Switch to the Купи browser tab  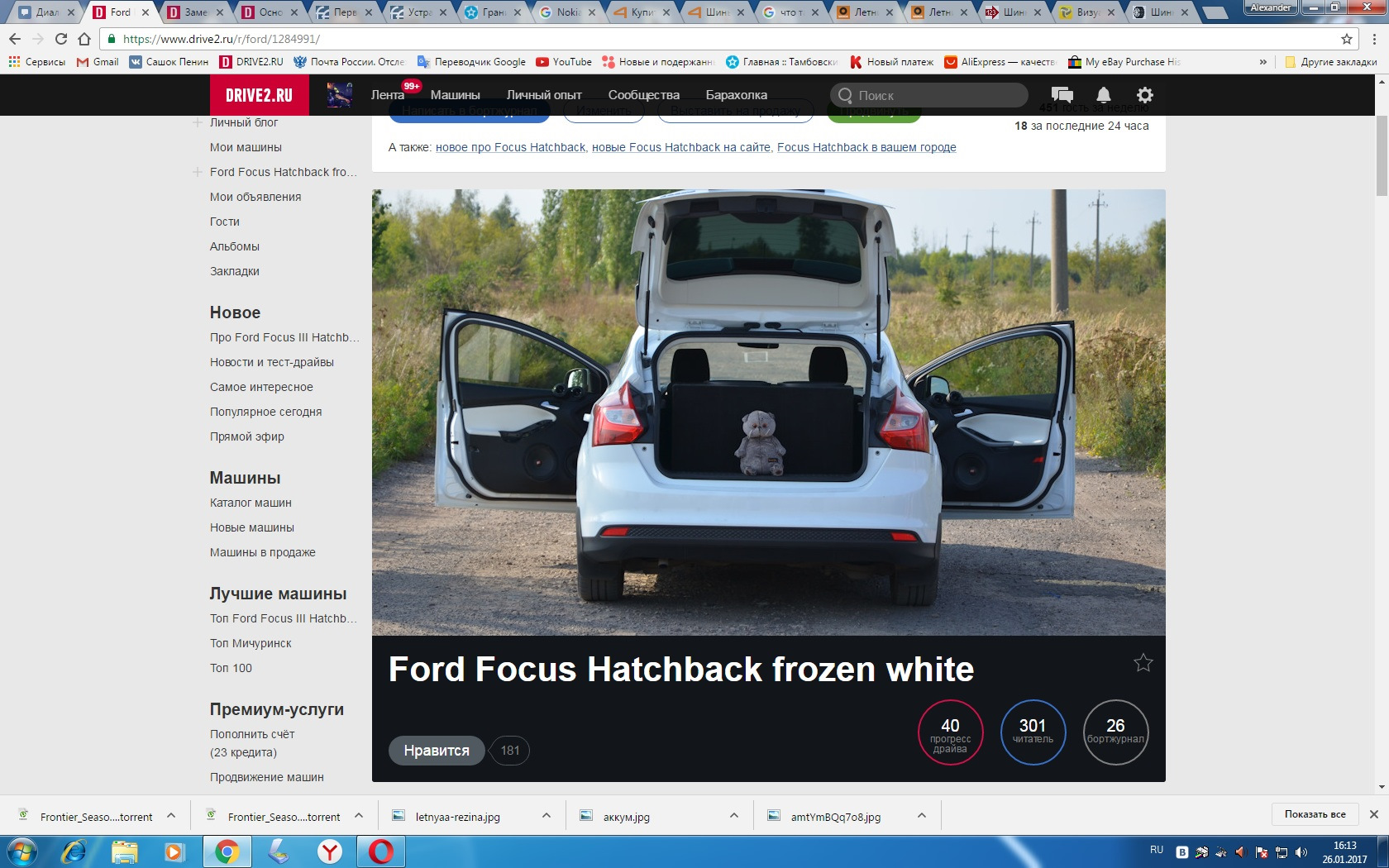pos(641,12)
